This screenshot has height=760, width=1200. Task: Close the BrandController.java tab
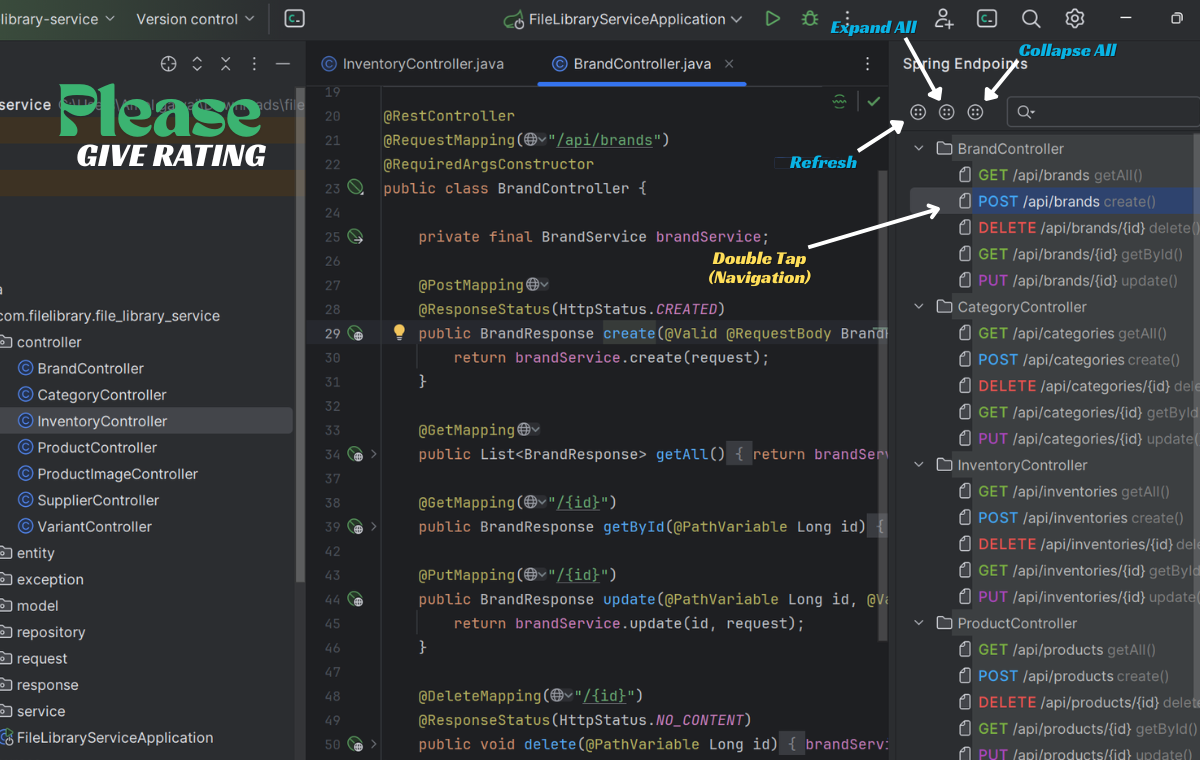click(729, 64)
